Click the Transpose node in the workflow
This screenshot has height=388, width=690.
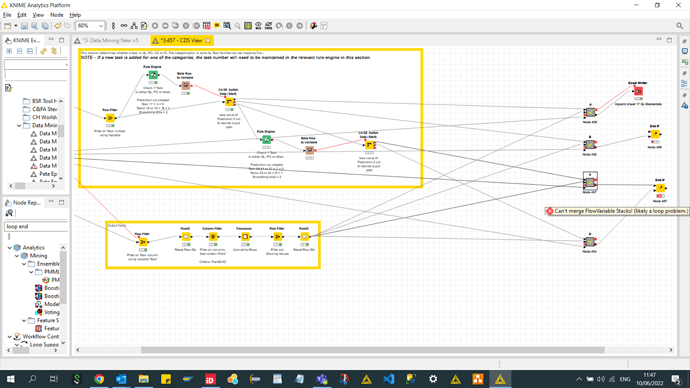point(245,237)
